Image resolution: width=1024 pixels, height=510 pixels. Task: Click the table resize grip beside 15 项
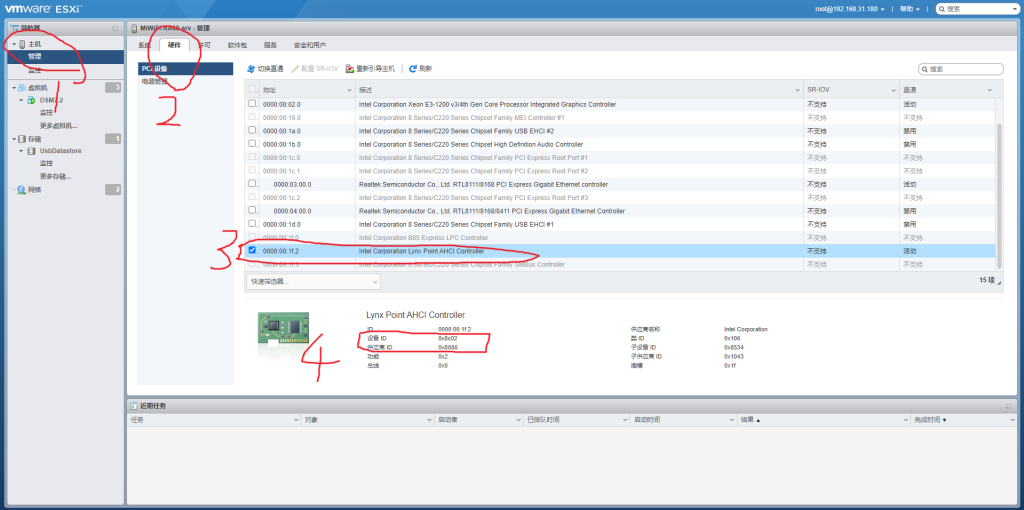click(999, 281)
